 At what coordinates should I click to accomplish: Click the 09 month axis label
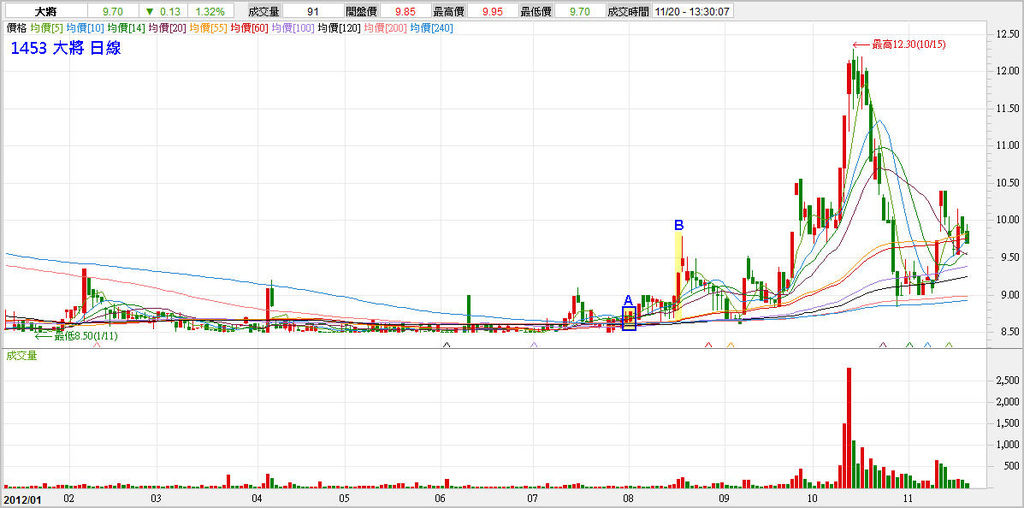click(x=726, y=498)
